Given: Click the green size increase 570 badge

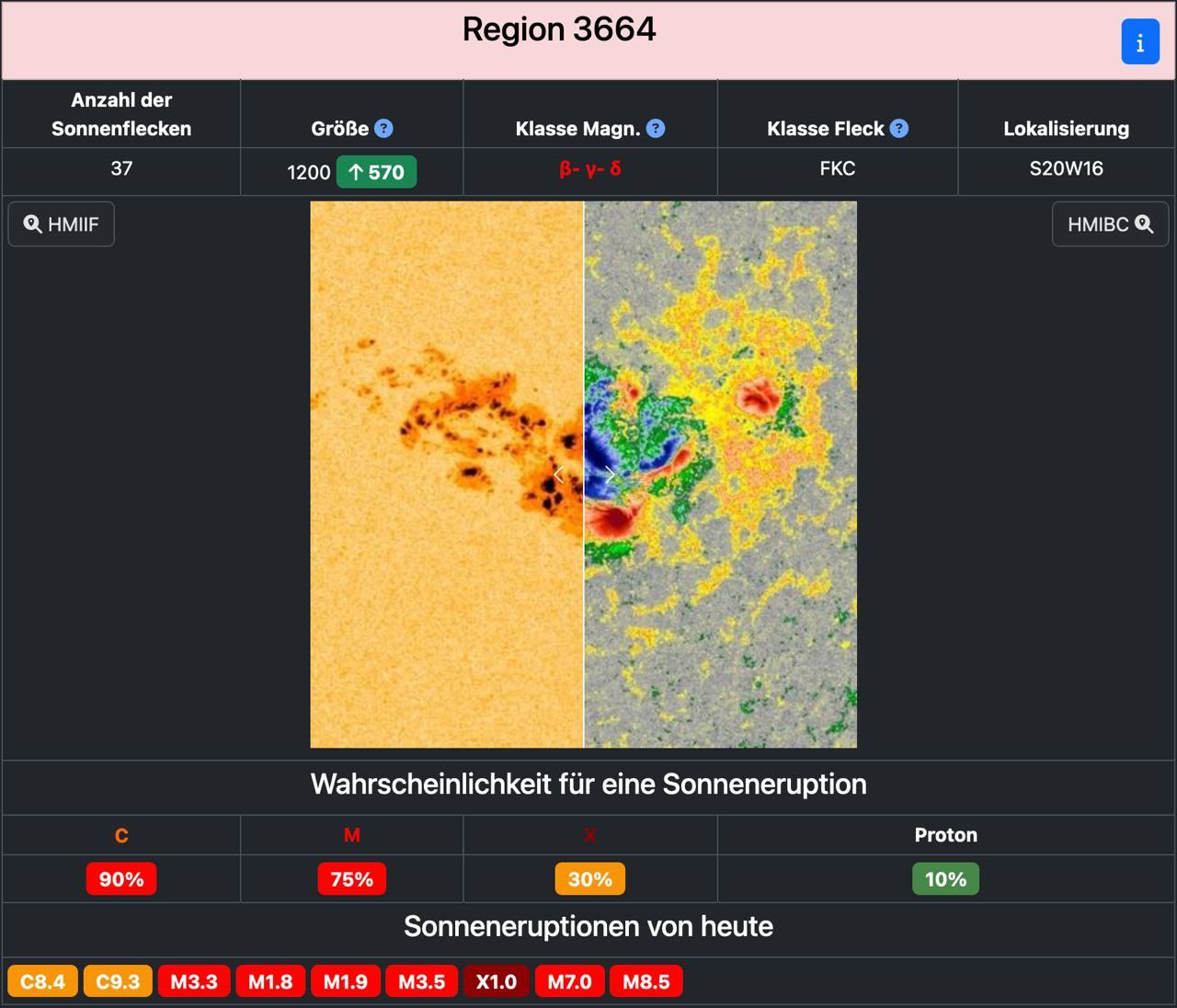Looking at the screenshot, I should [x=376, y=172].
